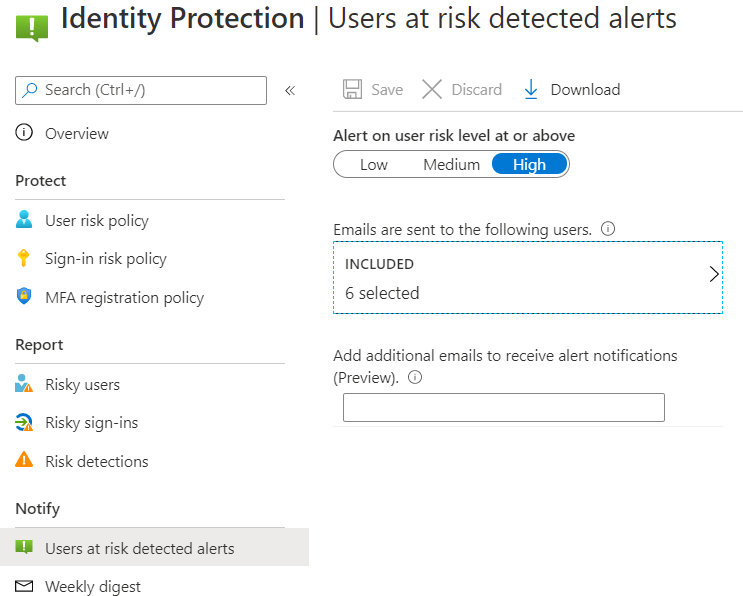Viewport: 743px width, 596px height.
Task: Expand included users with right chevron
Action: point(714,274)
